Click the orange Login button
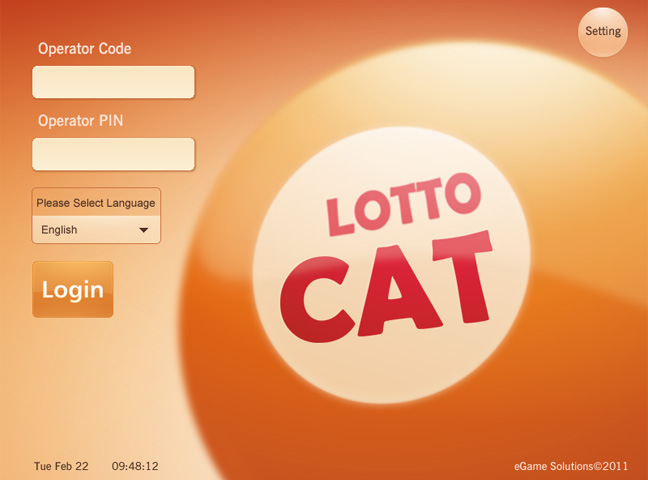The height and width of the screenshot is (480, 648). coord(73,289)
